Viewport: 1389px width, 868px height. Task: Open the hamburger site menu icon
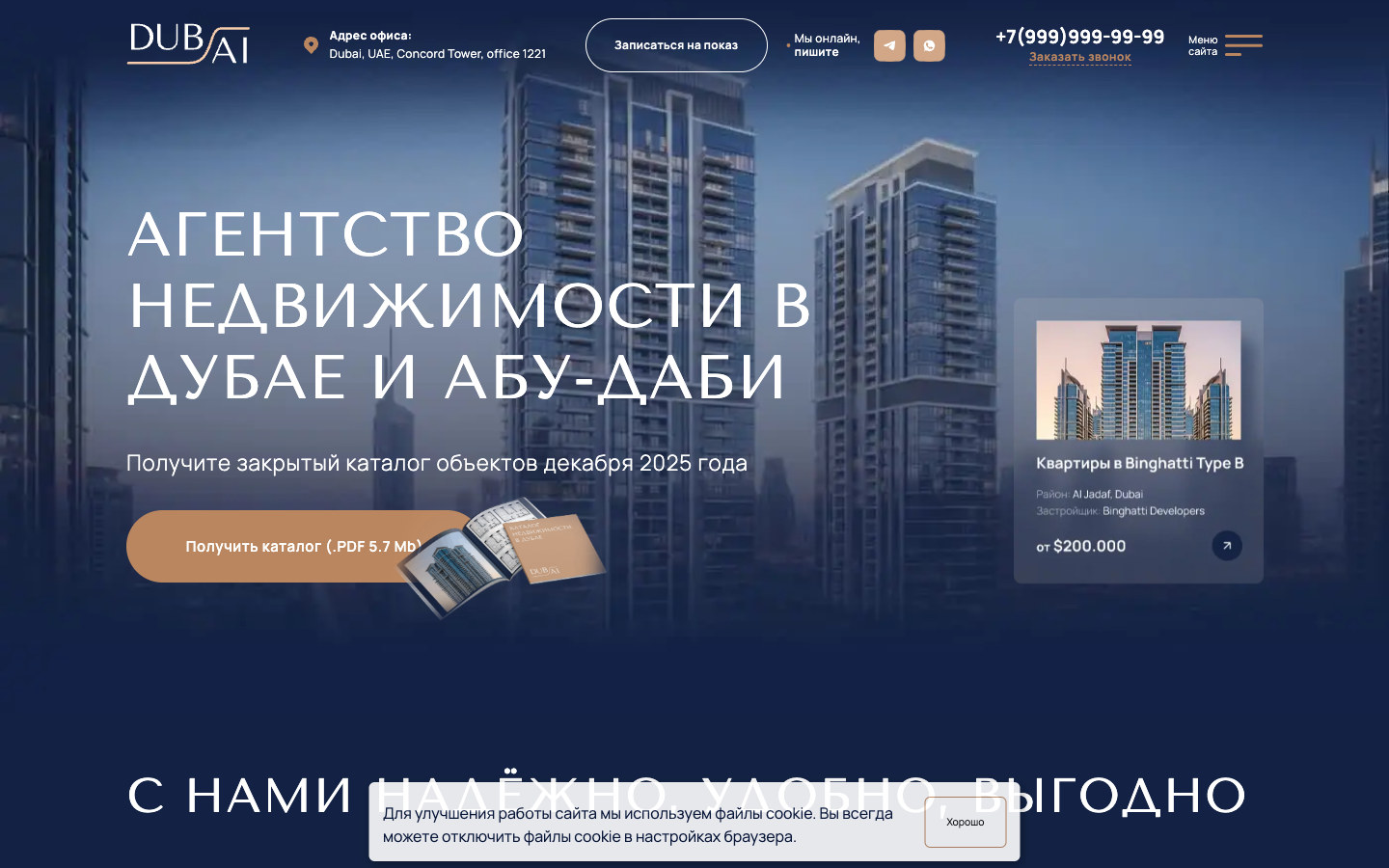(1243, 45)
